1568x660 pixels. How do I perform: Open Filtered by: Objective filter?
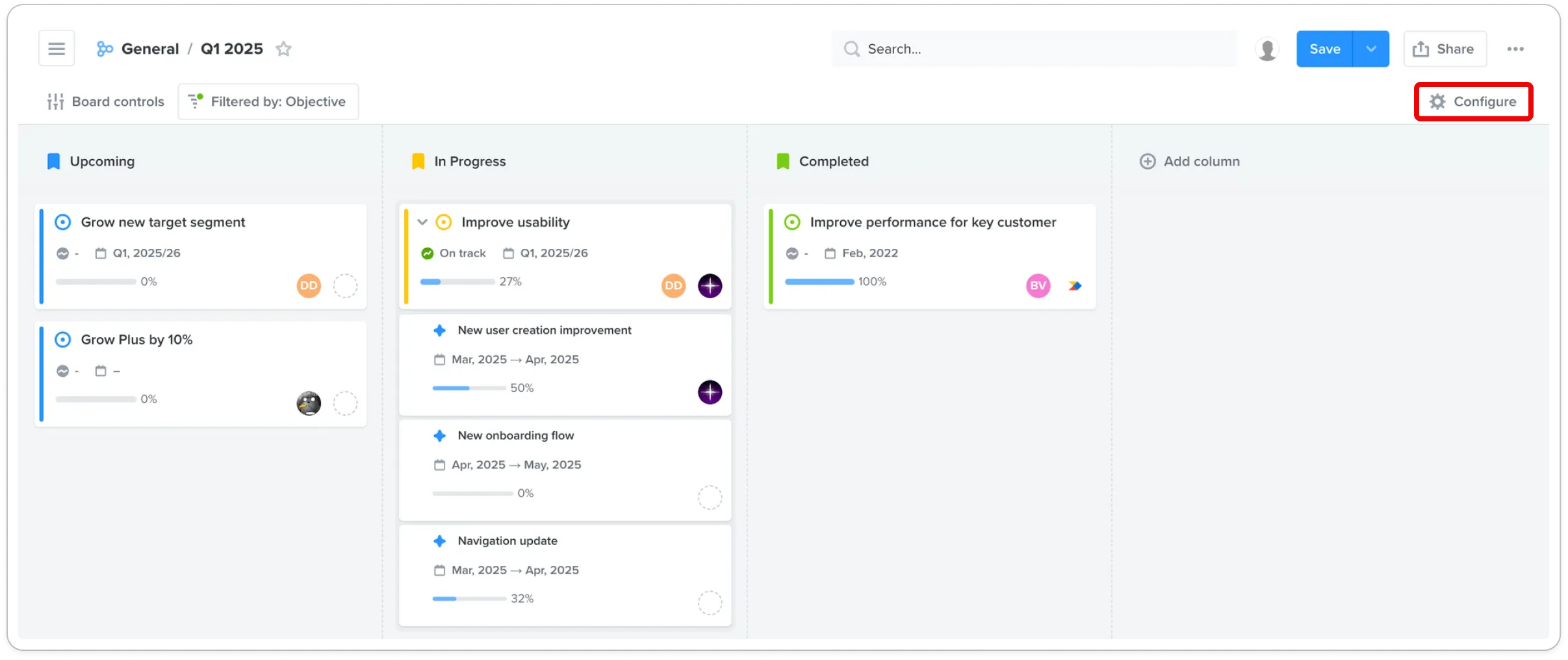pyautogui.click(x=268, y=101)
